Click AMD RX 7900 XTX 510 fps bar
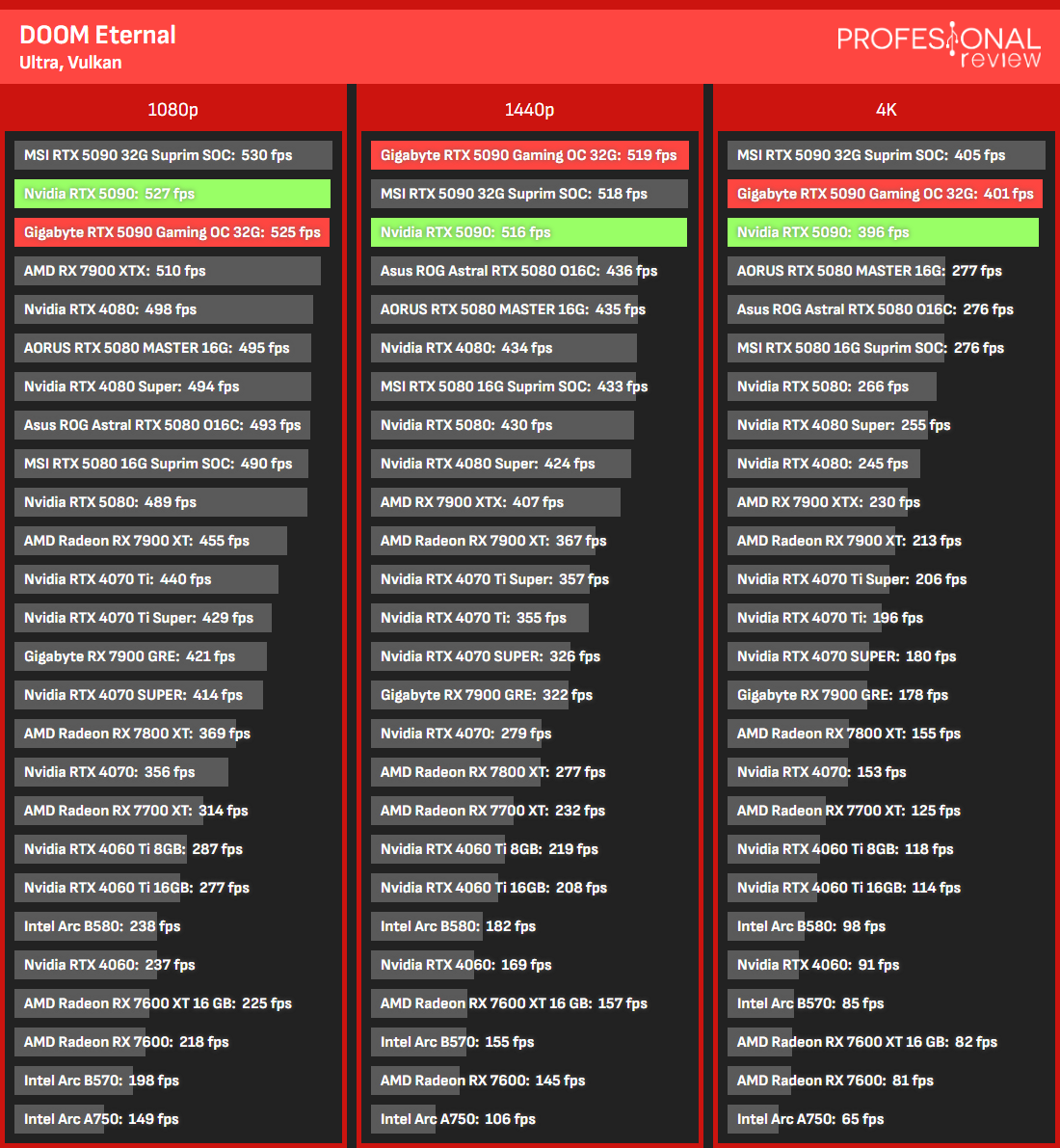Image resolution: width=1060 pixels, height=1148 pixels. (x=168, y=271)
